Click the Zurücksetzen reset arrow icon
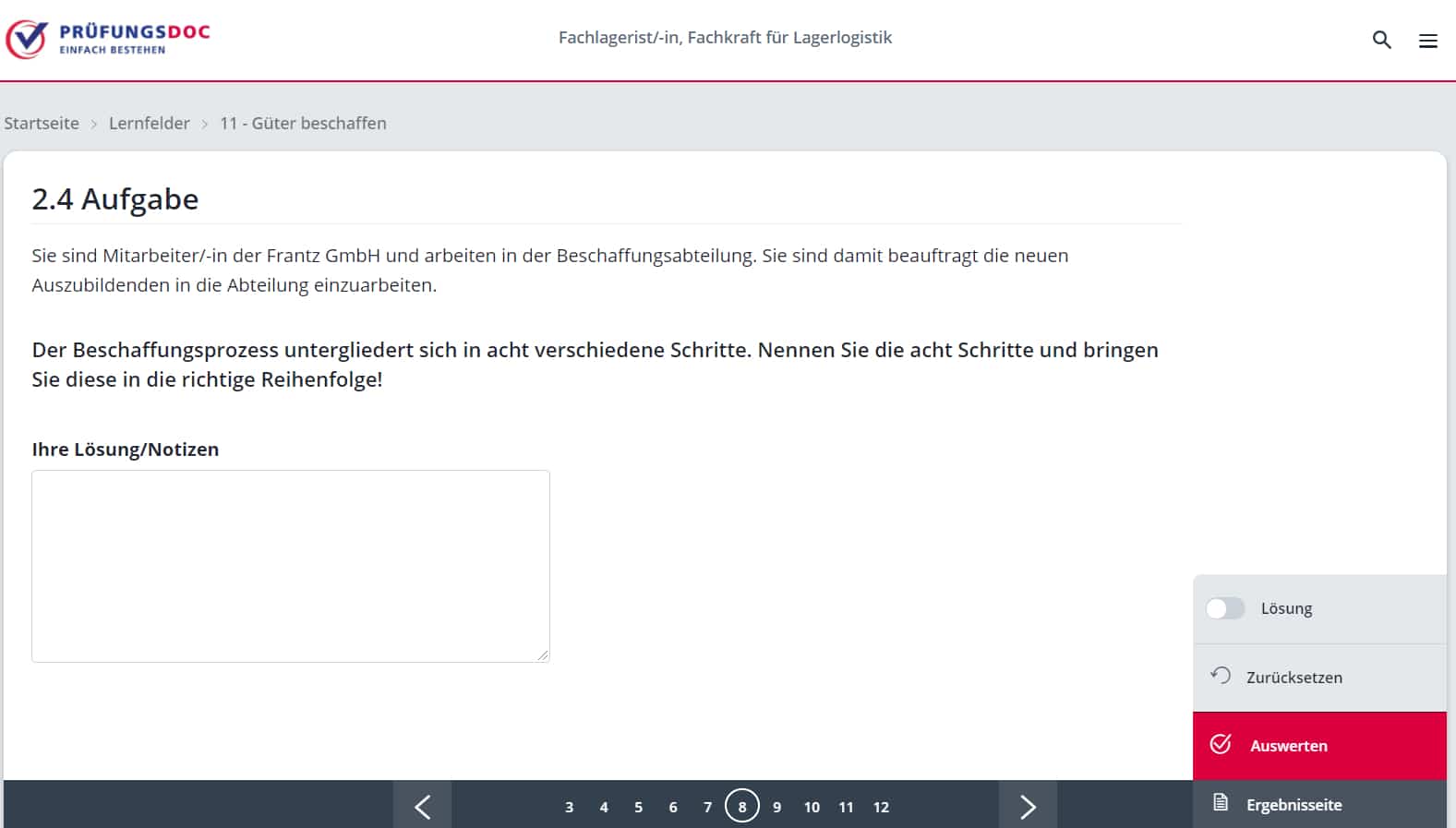 click(1221, 676)
